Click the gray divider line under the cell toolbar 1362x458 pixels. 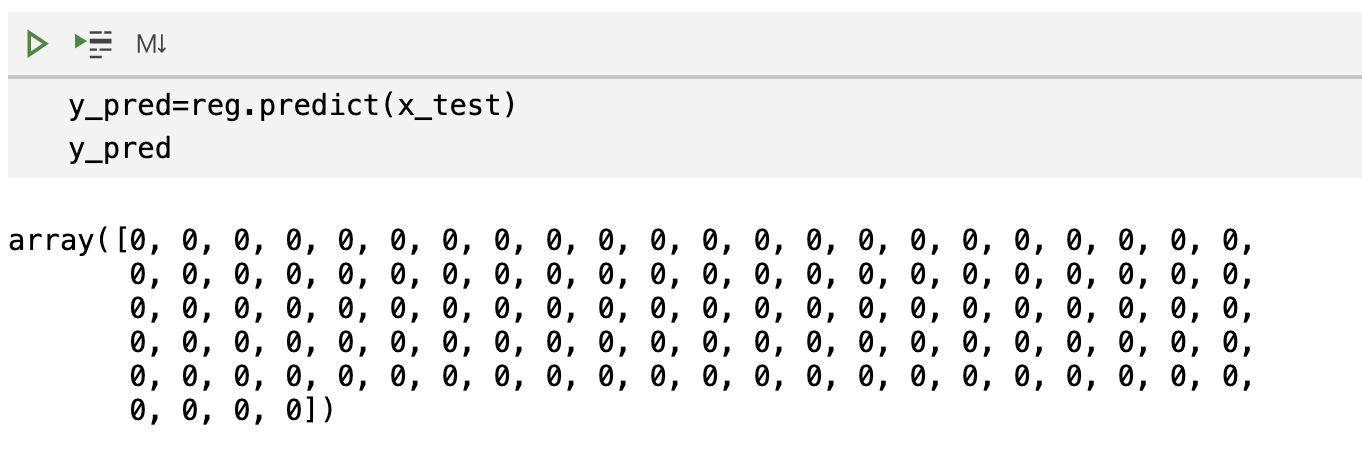tap(685, 77)
